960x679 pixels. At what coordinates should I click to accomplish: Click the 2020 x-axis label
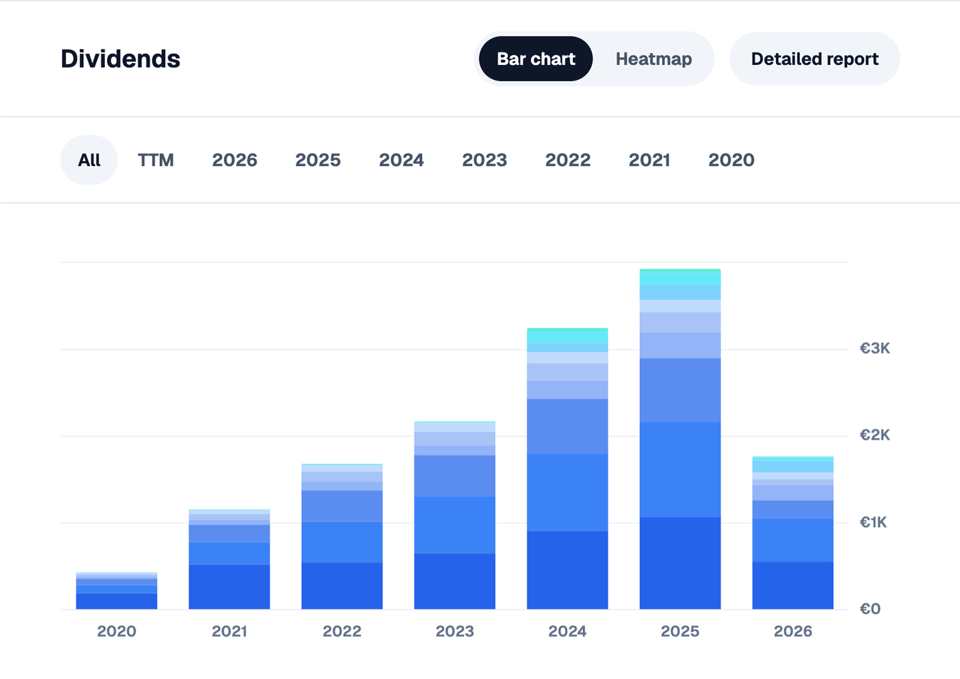(x=116, y=631)
